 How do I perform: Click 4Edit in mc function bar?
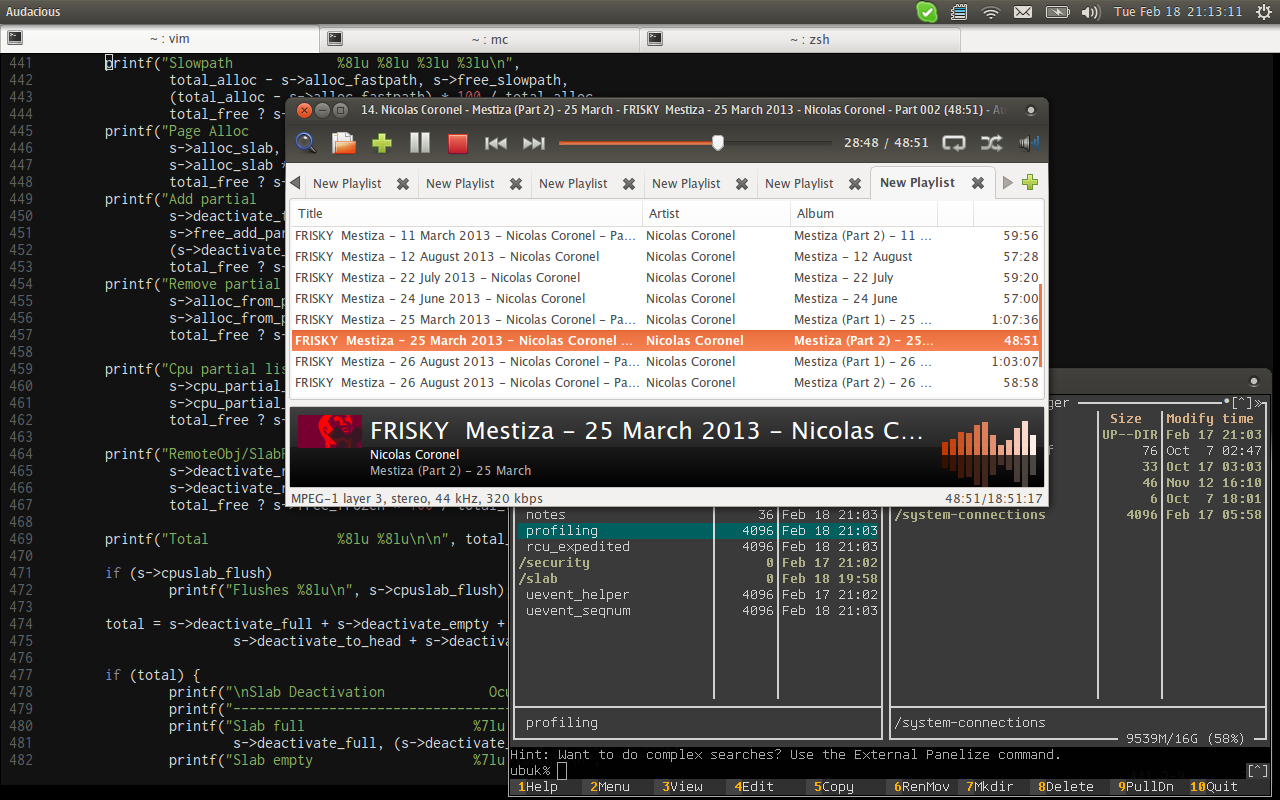click(x=754, y=787)
